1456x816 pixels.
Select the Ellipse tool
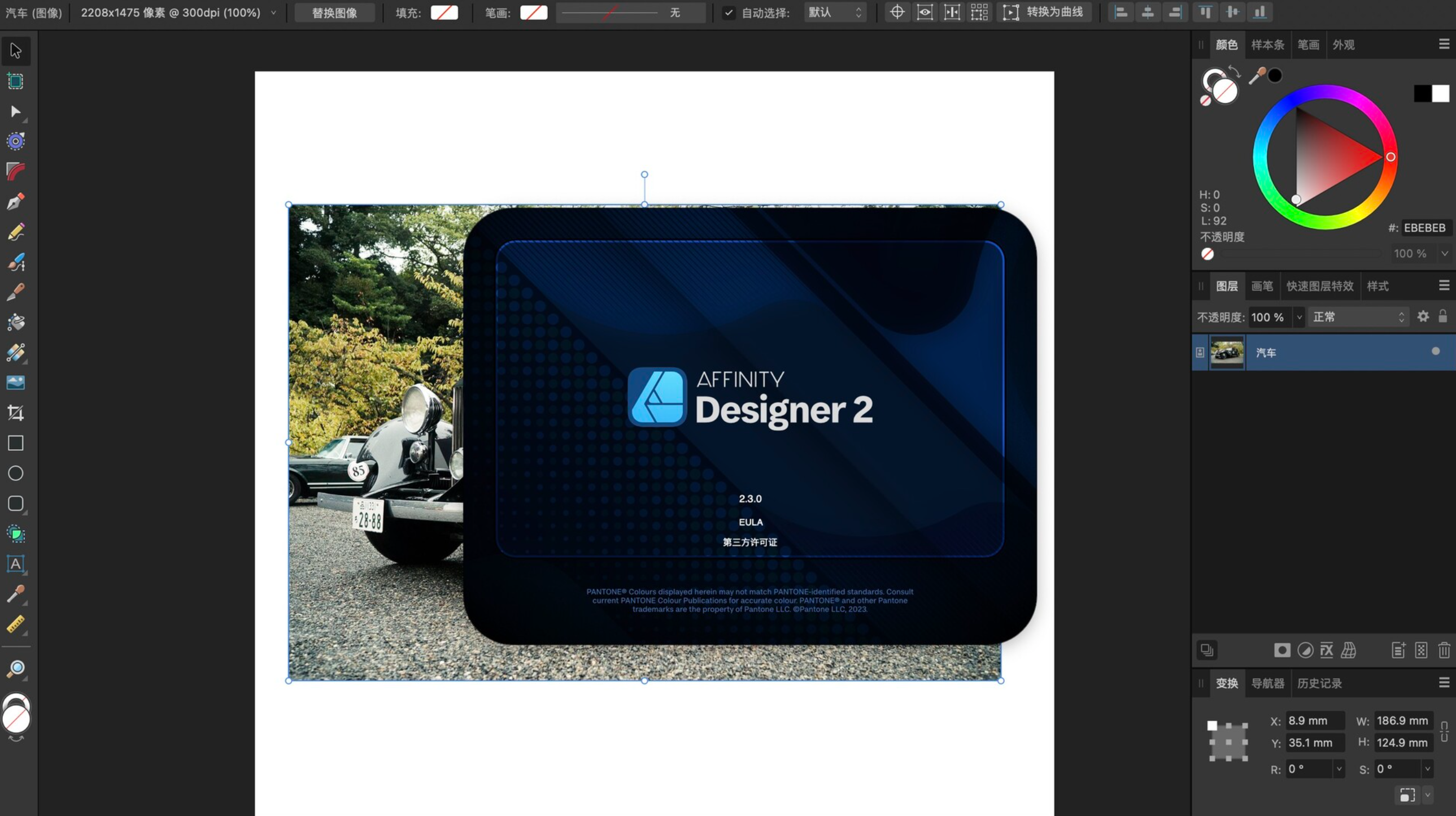[16, 474]
